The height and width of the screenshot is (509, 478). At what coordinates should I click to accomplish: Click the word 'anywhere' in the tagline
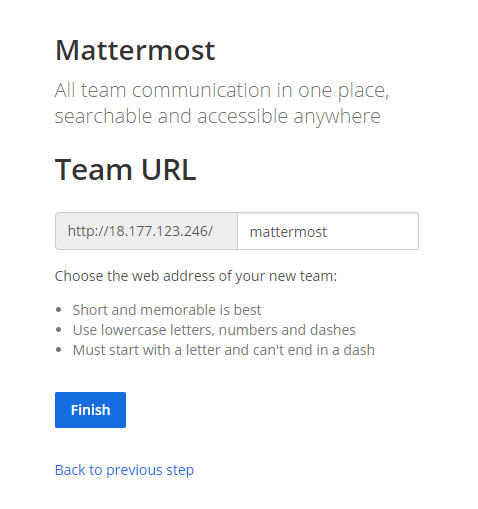[337, 117]
